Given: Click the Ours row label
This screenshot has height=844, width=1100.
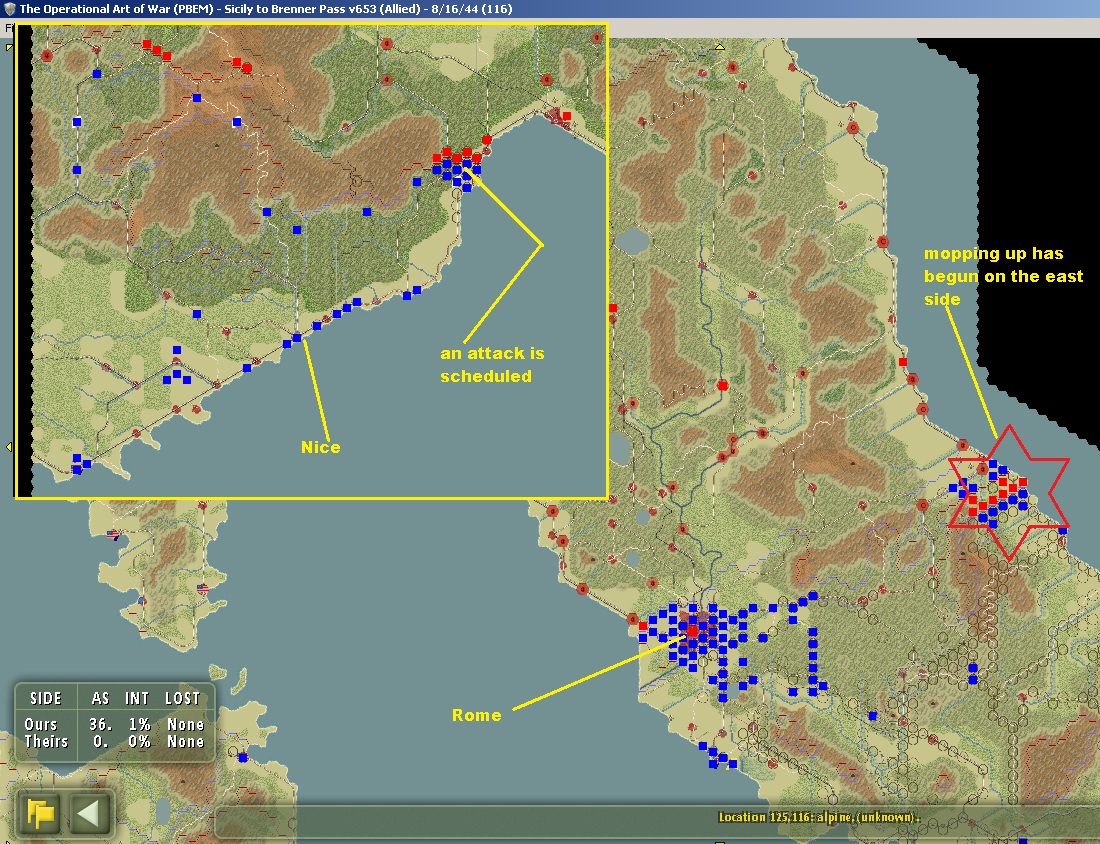Looking at the screenshot, I should click(41, 724).
